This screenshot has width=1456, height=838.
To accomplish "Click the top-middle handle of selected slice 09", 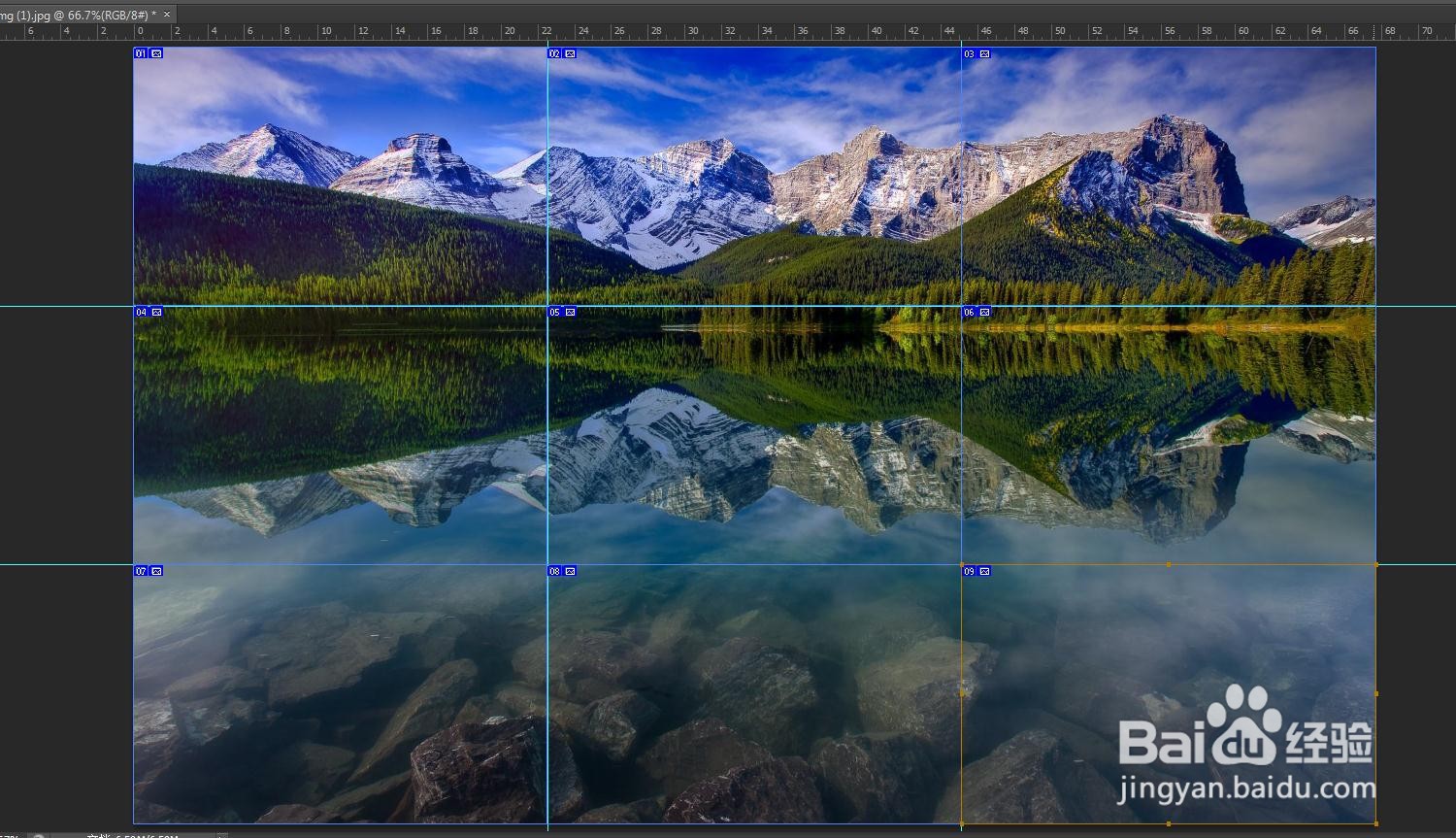I will click(x=1169, y=564).
